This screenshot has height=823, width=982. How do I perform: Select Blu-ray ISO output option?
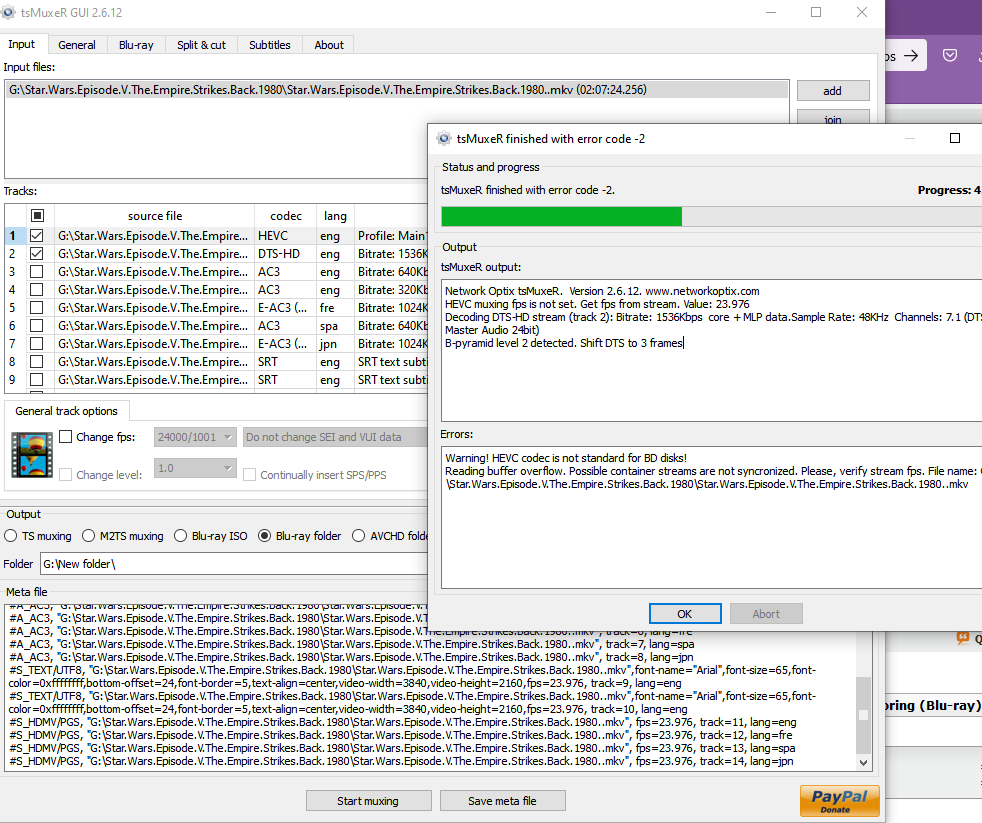pyautogui.click(x=211, y=536)
